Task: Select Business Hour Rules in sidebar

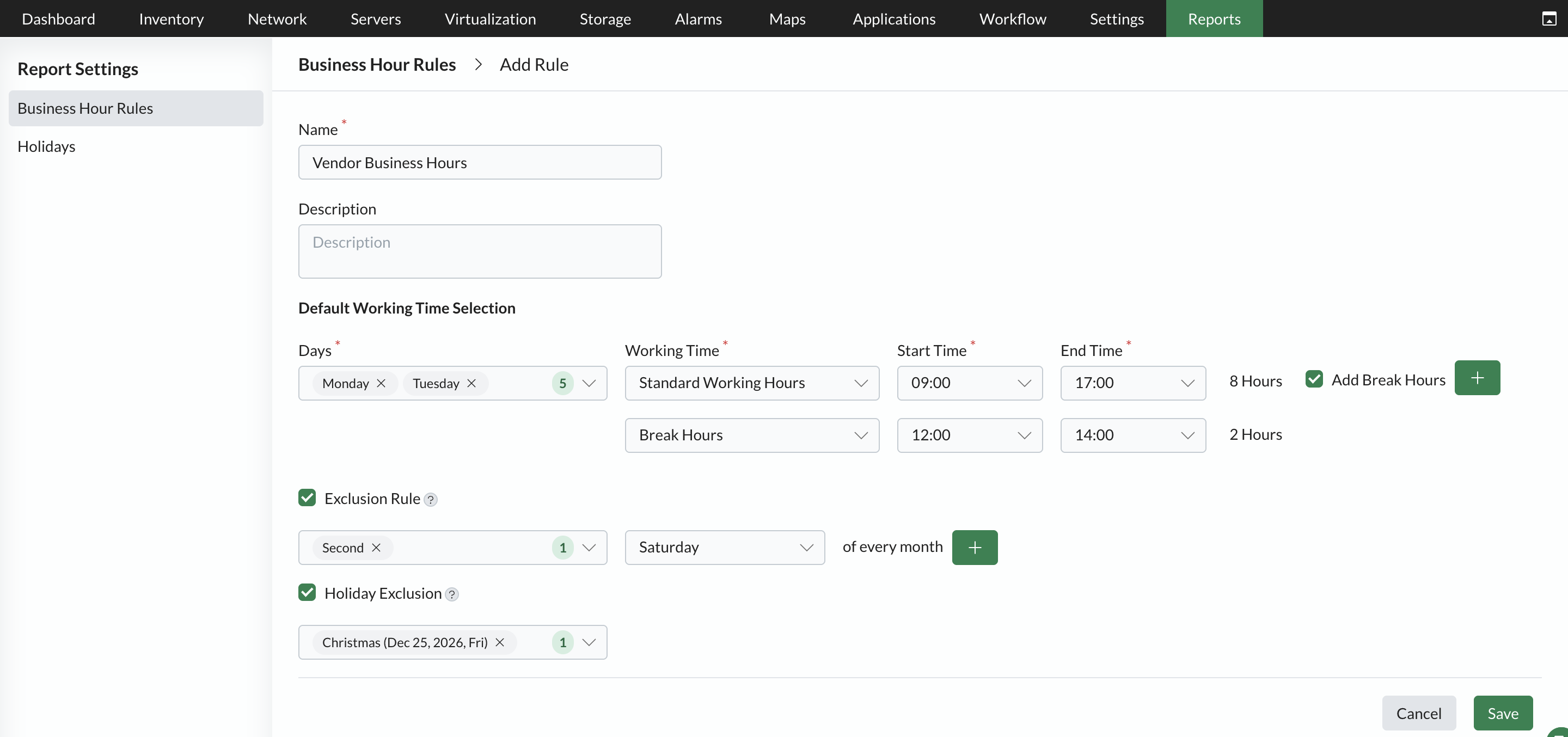Action: [136, 108]
